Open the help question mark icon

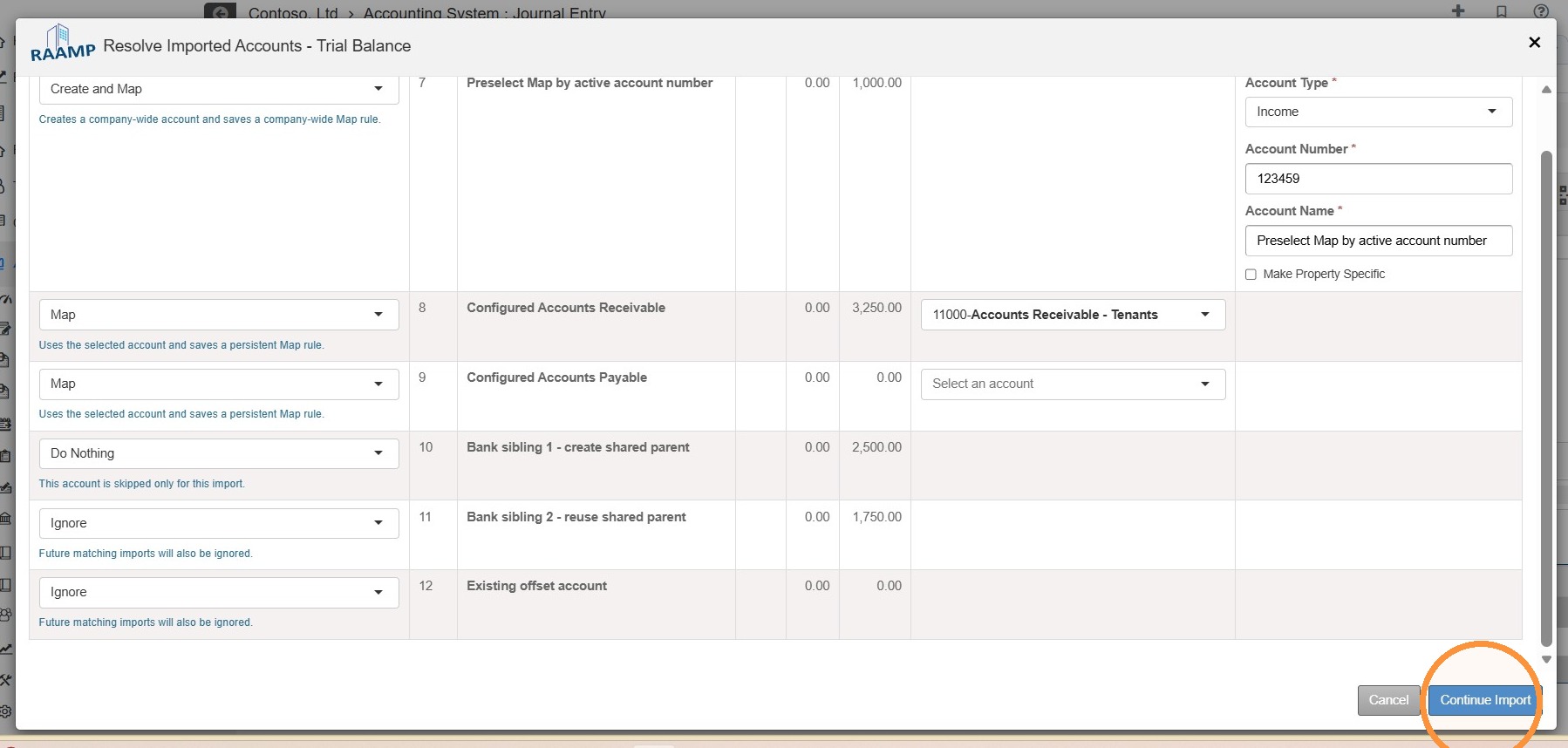tap(1541, 11)
